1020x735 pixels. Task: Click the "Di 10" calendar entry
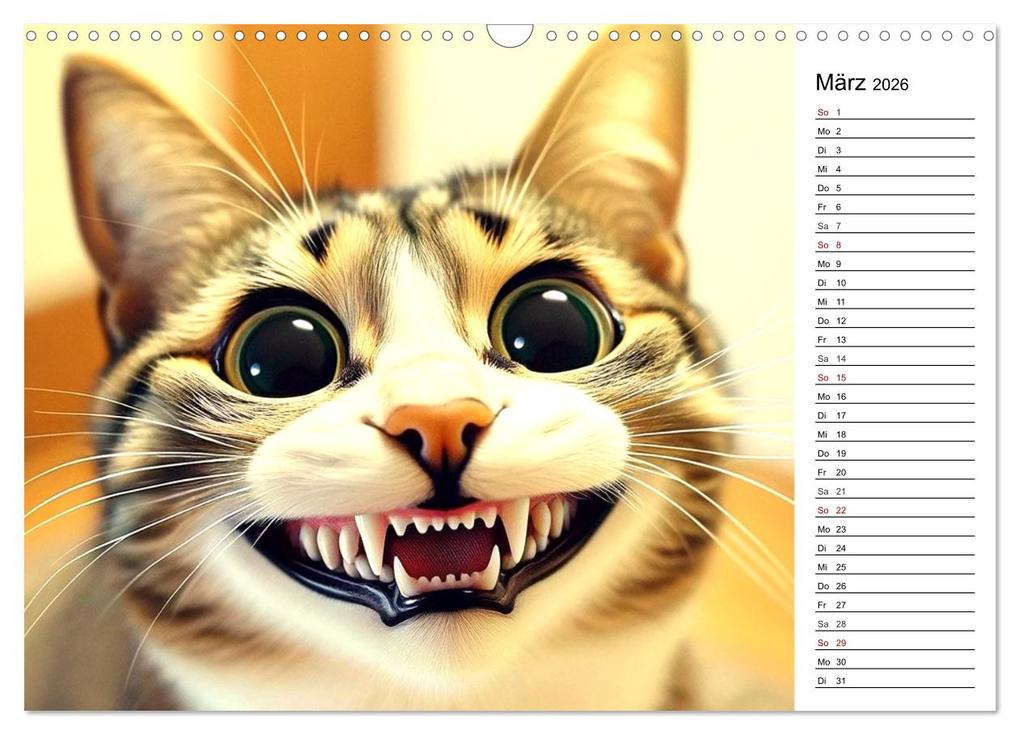[x=894, y=283]
